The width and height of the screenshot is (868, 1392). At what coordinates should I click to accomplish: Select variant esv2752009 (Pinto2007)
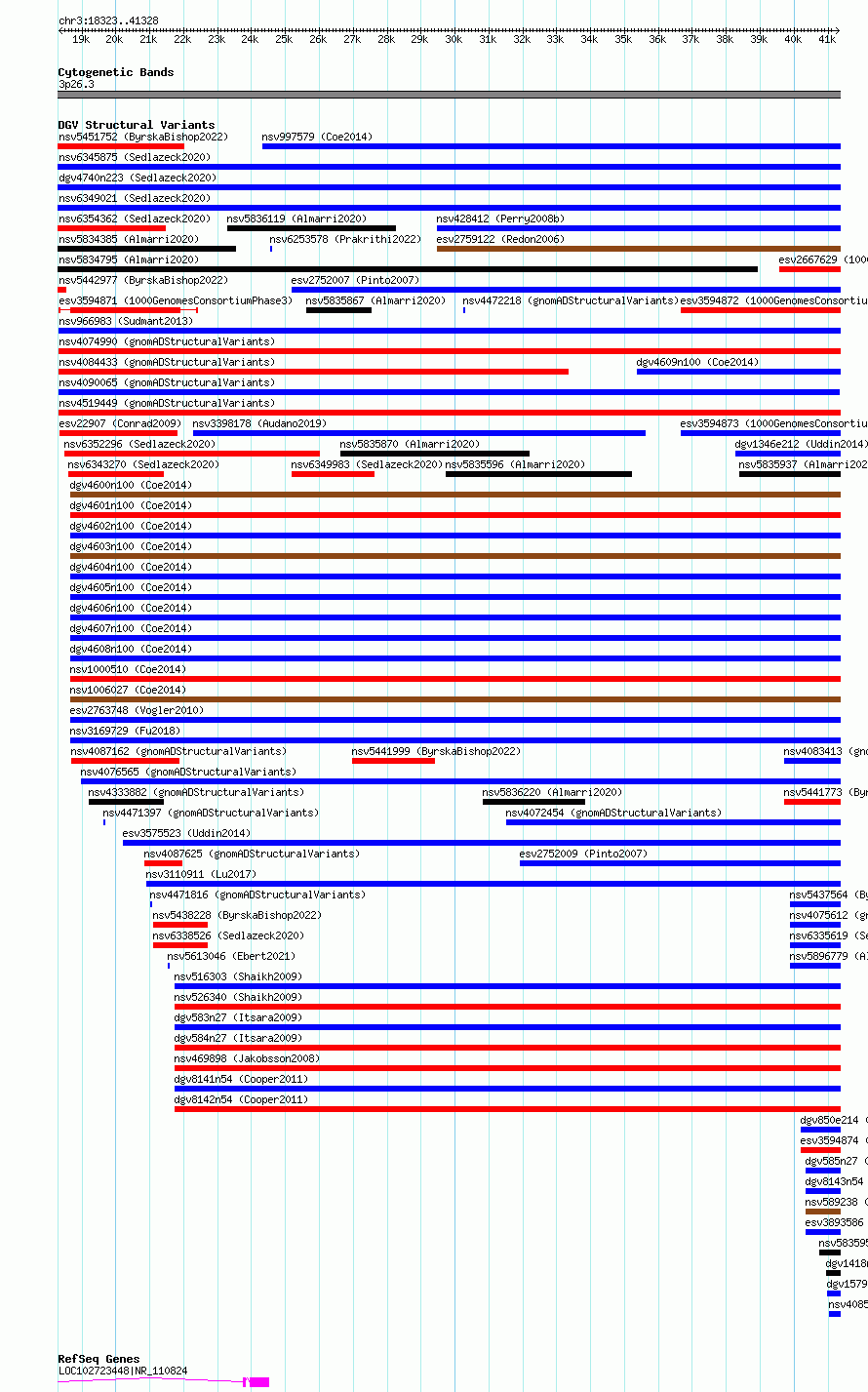coord(680,863)
